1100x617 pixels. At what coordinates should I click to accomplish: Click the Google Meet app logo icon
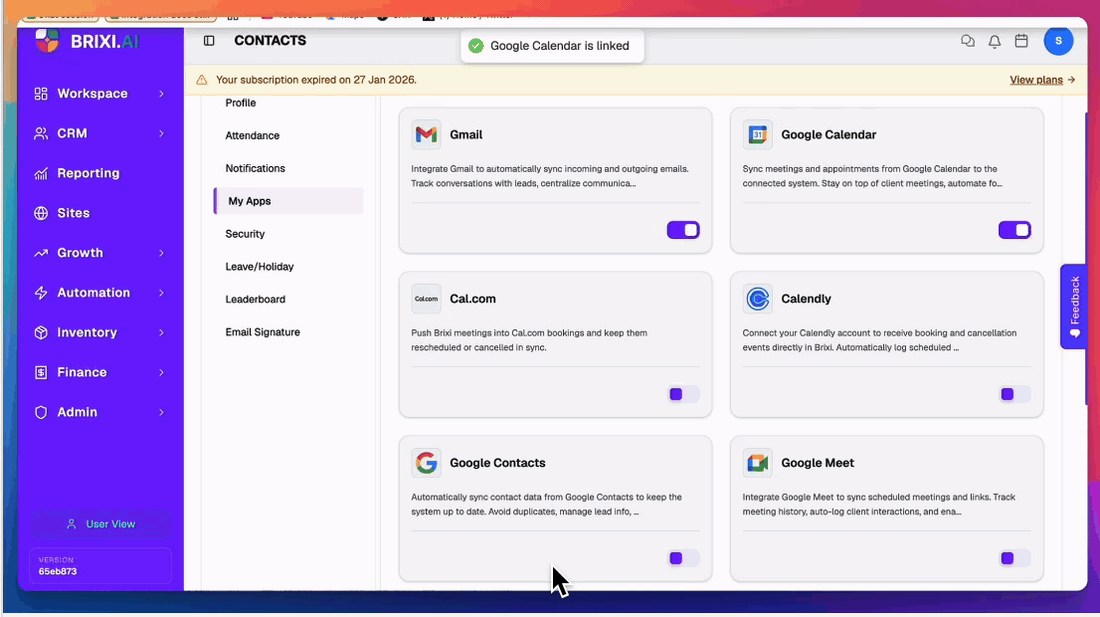(758, 463)
